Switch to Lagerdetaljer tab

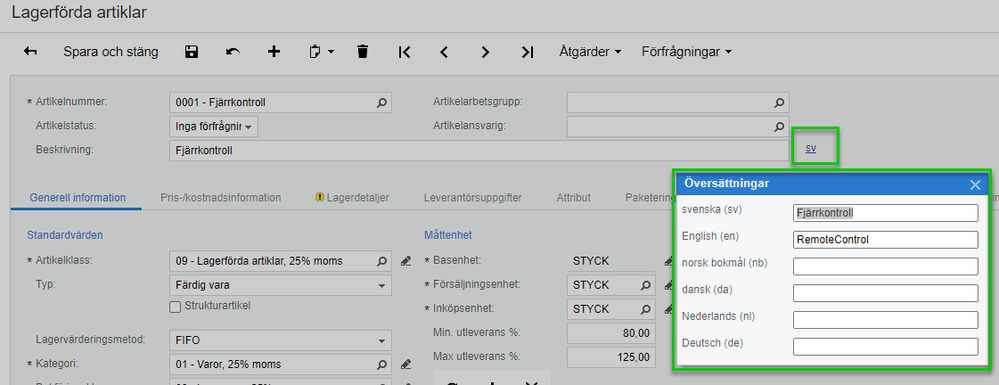(x=352, y=198)
